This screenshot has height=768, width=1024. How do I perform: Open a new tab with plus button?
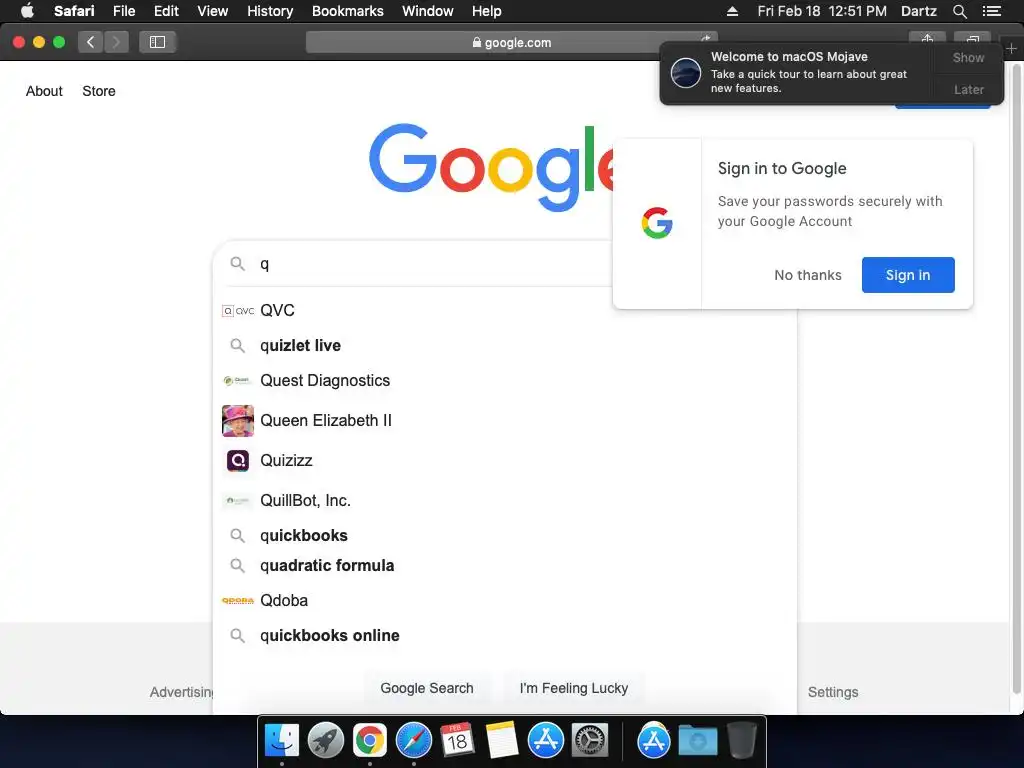pos(1012,48)
